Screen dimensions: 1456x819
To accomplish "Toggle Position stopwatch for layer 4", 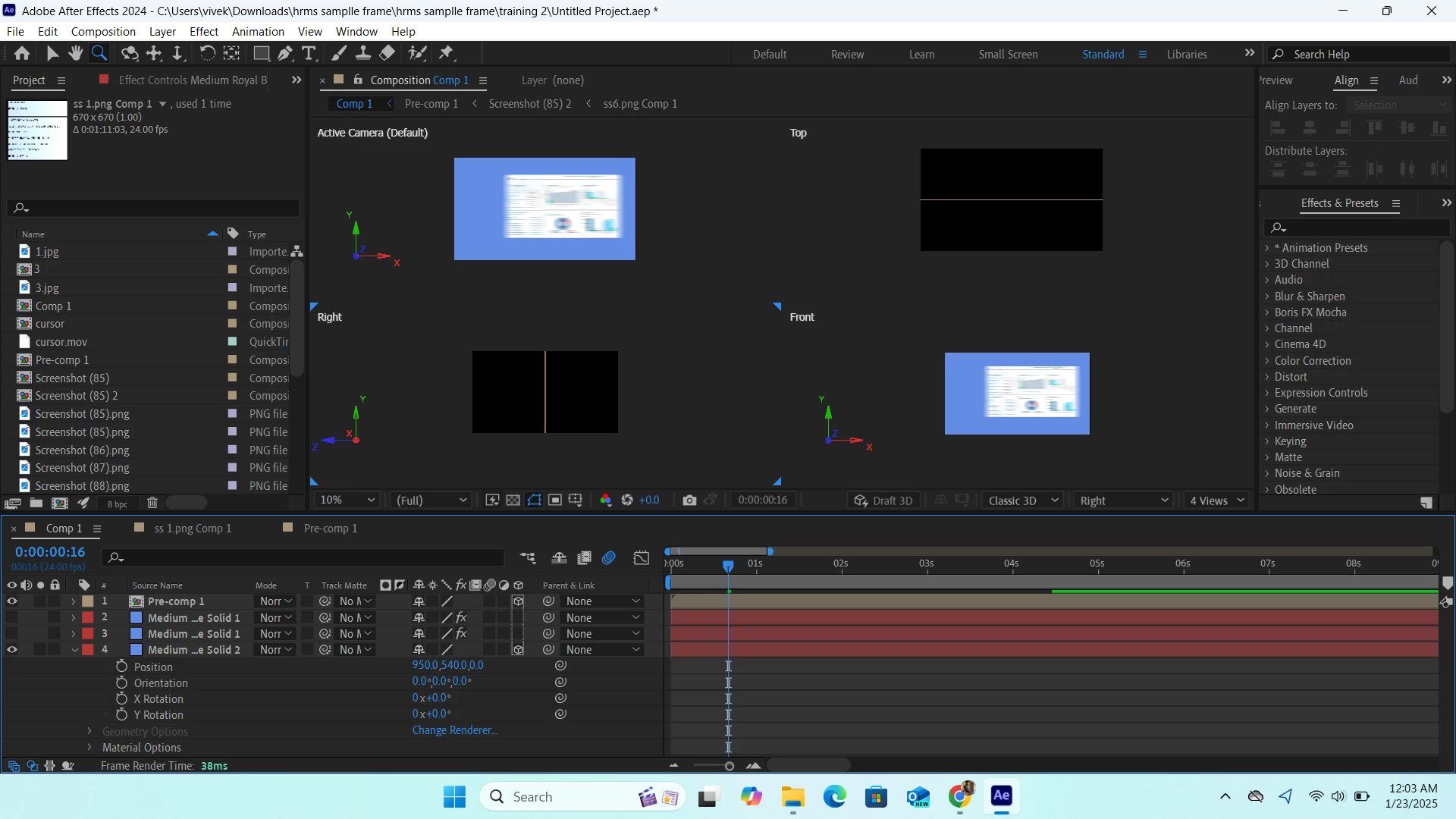I will (121, 666).
